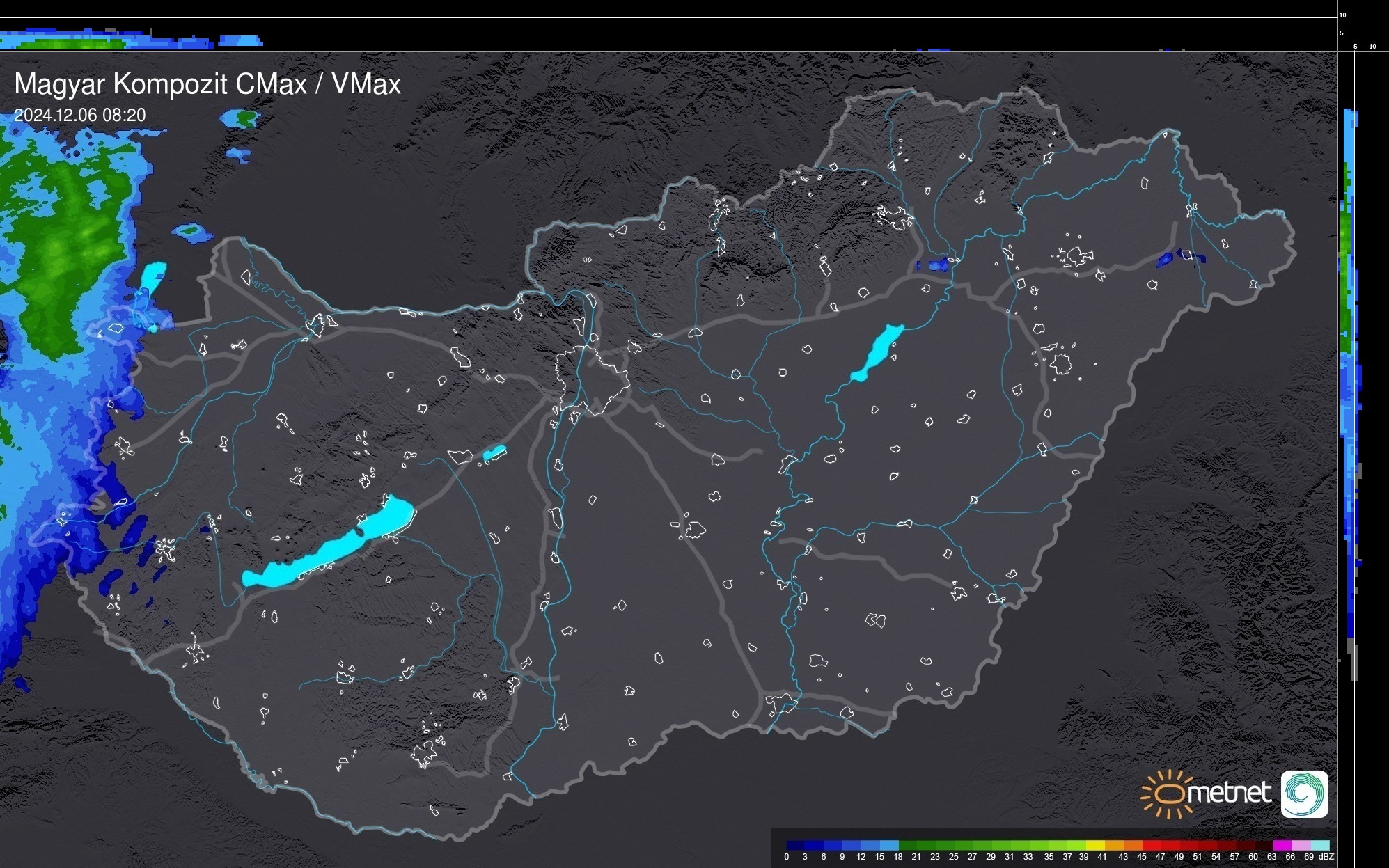
Task: Click the red 45 dBZ swatch
Action: pos(1151,846)
